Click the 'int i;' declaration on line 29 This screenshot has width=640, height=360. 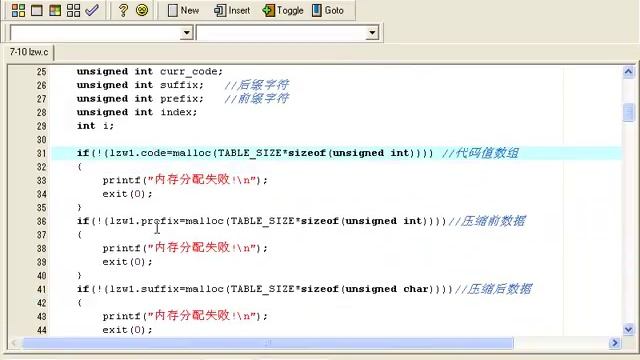point(96,126)
